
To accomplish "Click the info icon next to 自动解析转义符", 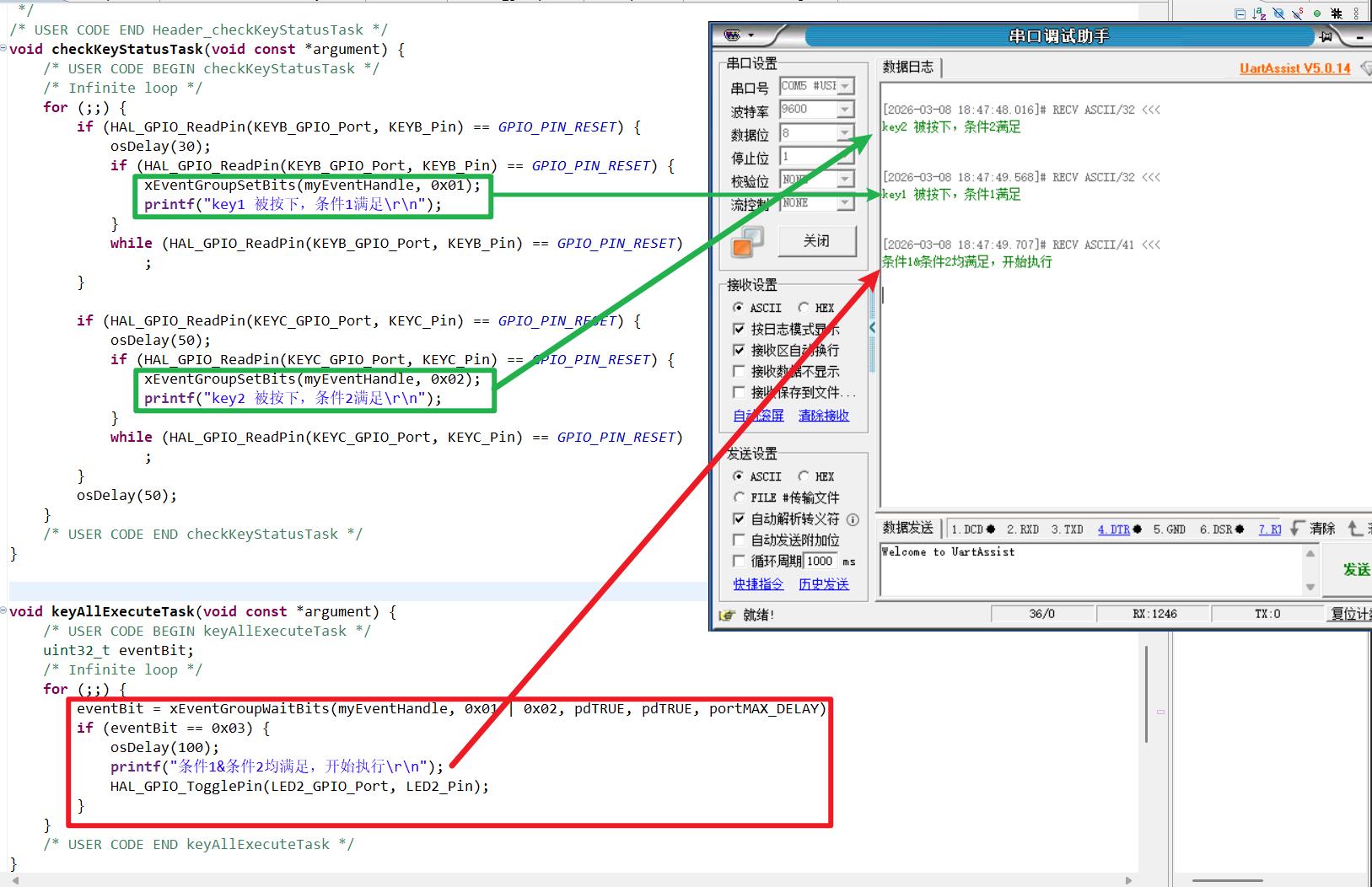I will [x=853, y=519].
